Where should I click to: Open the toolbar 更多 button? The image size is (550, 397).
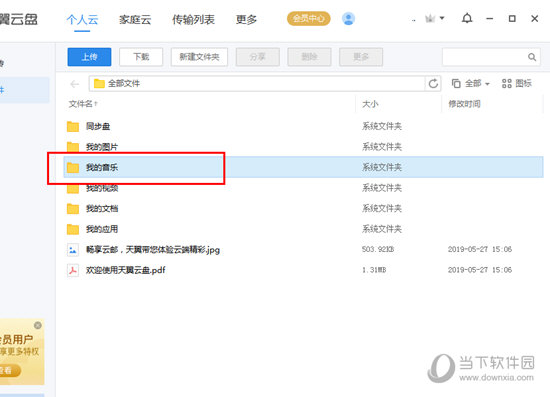361,57
